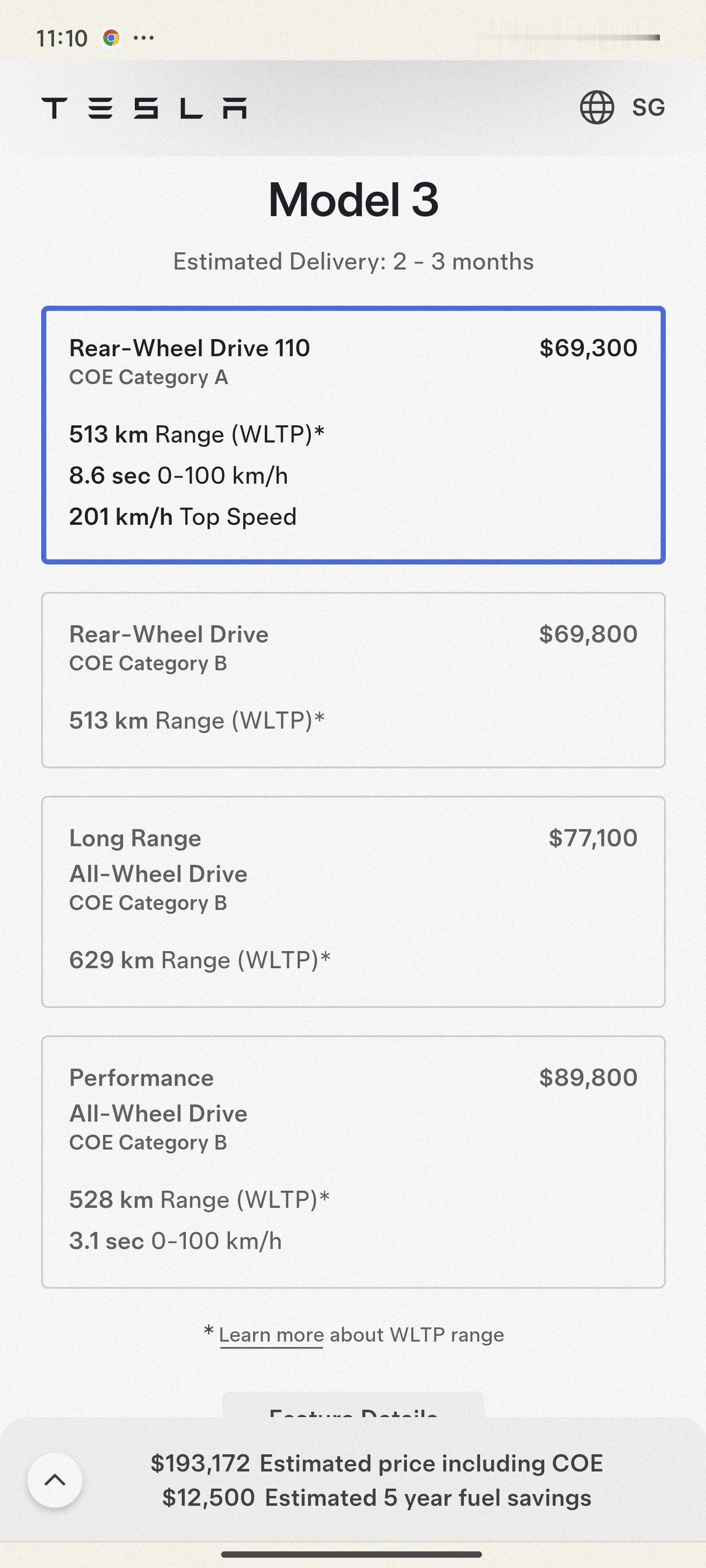The width and height of the screenshot is (706, 1568).
Task: Tap the Estimated 5 year fuel savings
Action: pyautogui.click(x=428, y=1497)
